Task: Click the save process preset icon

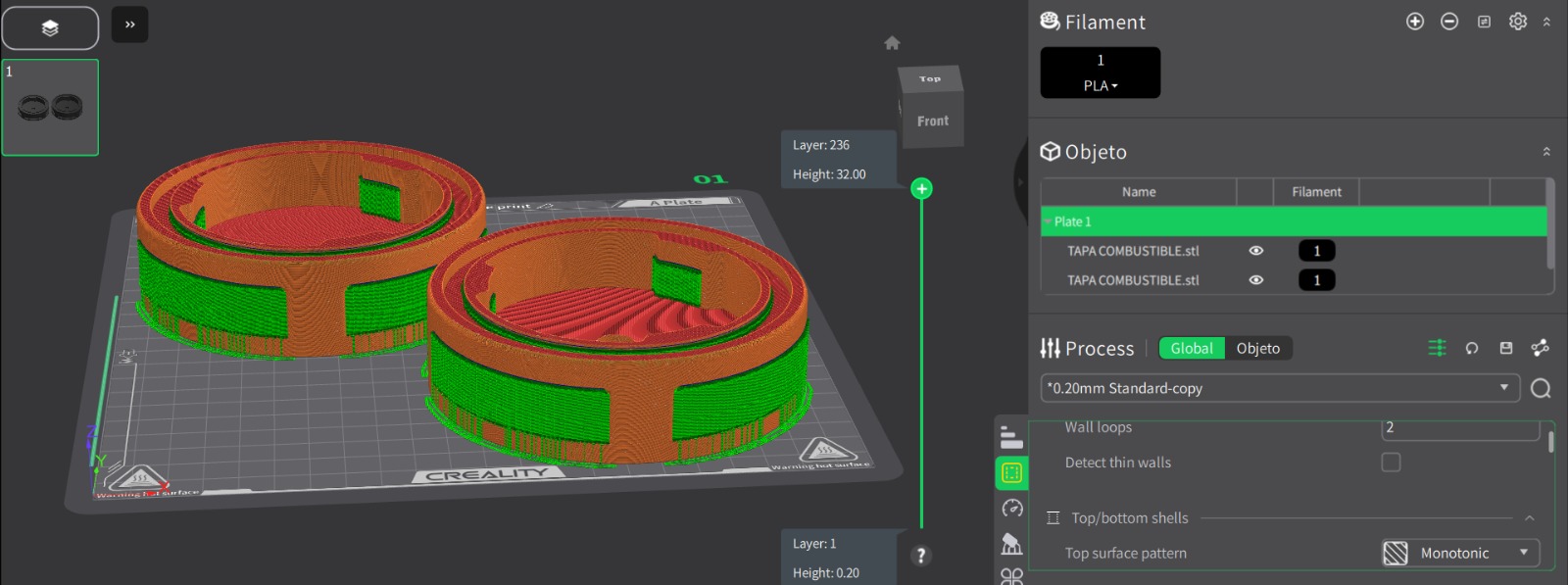Action: tap(1506, 348)
